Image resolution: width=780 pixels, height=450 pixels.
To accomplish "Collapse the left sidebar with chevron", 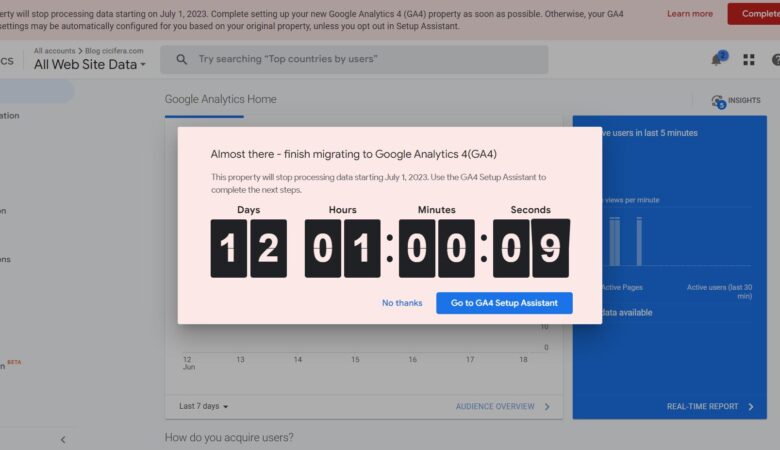I will [63, 440].
